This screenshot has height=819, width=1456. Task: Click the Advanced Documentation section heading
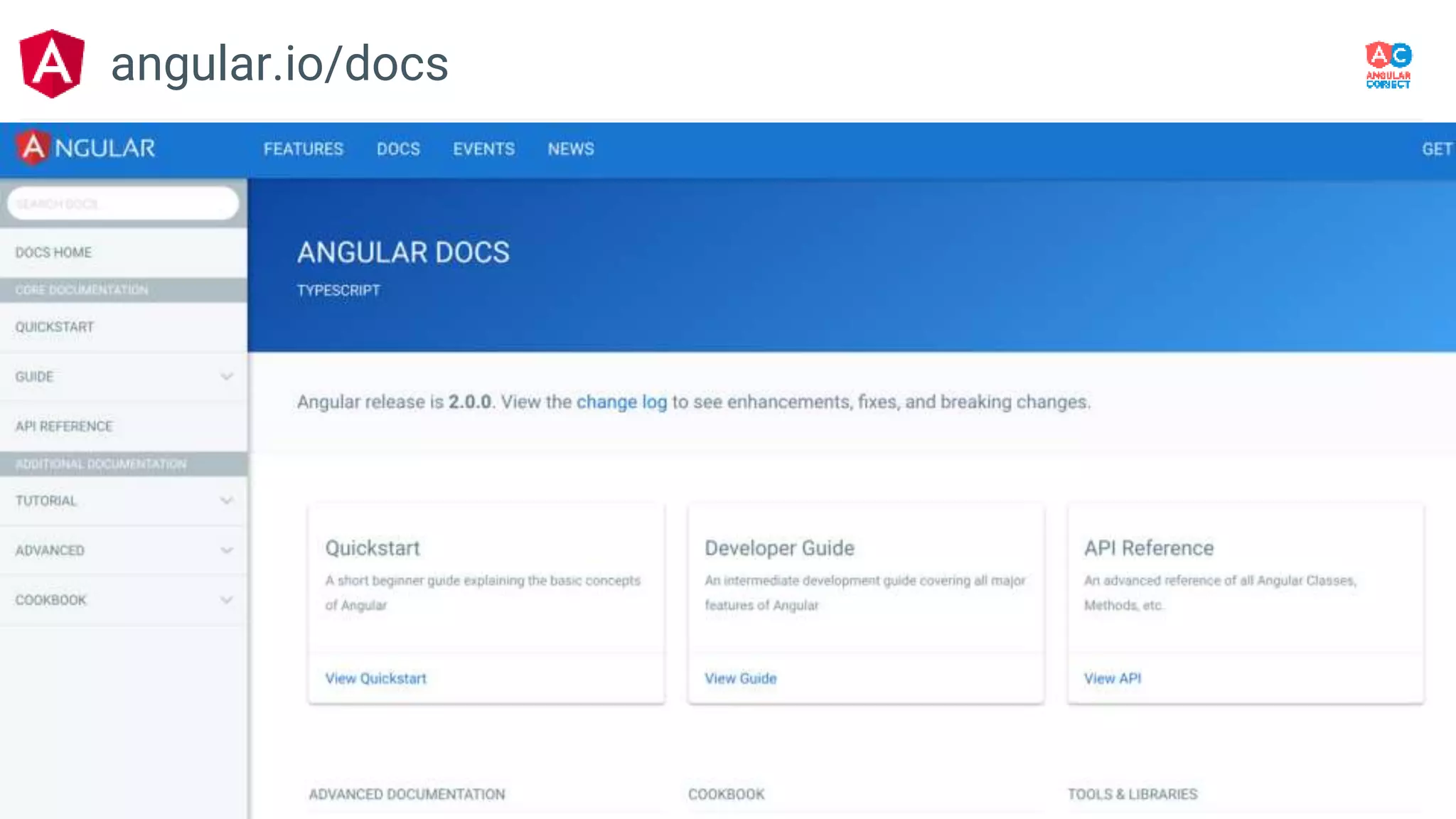pos(407,794)
